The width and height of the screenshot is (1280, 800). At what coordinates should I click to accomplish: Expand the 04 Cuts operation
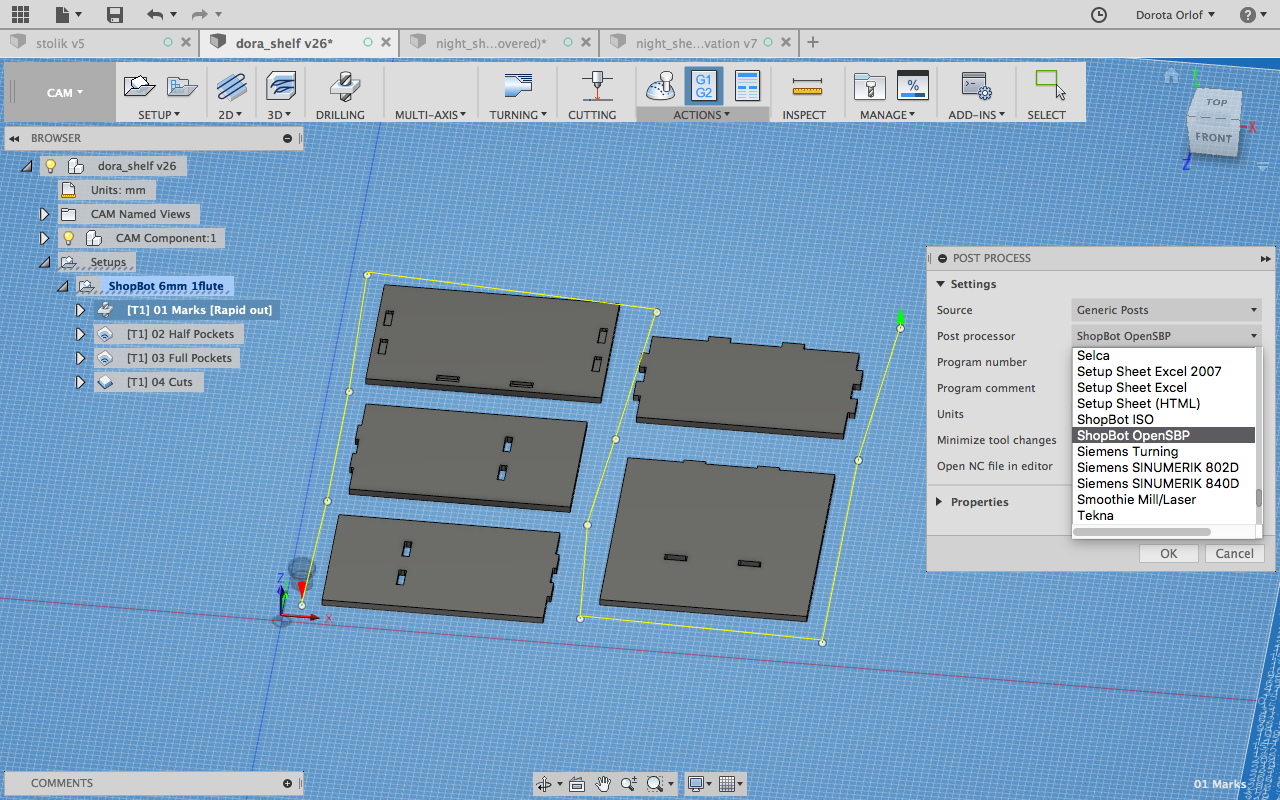(x=81, y=382)
